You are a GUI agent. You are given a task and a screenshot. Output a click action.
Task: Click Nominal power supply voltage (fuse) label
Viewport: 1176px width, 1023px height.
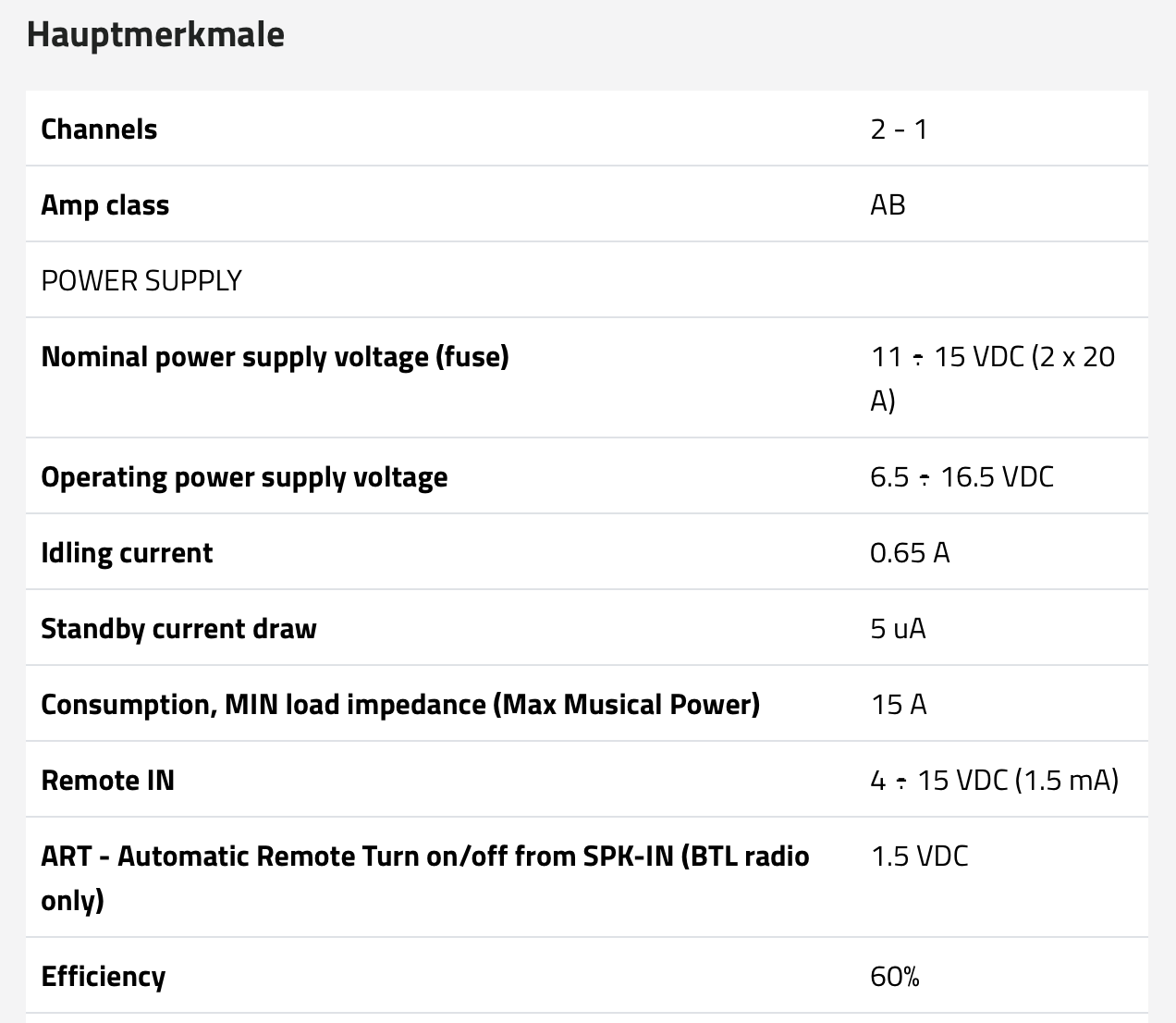275,356
